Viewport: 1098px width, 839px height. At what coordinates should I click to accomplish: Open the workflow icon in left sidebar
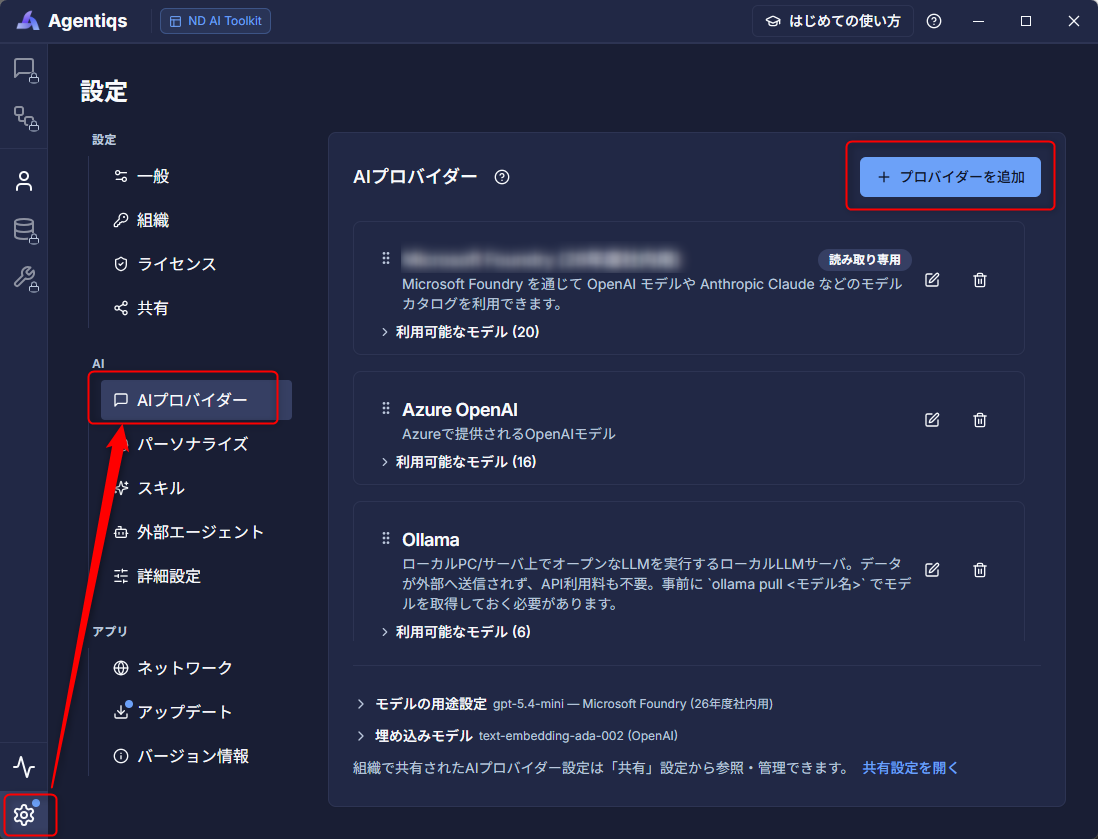click(25, 118)
